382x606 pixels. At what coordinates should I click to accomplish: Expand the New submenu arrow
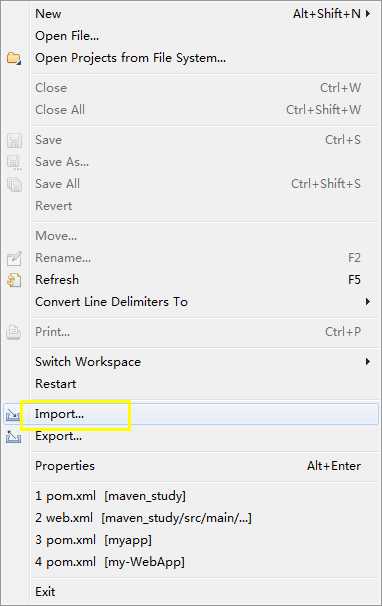[368, 14]
